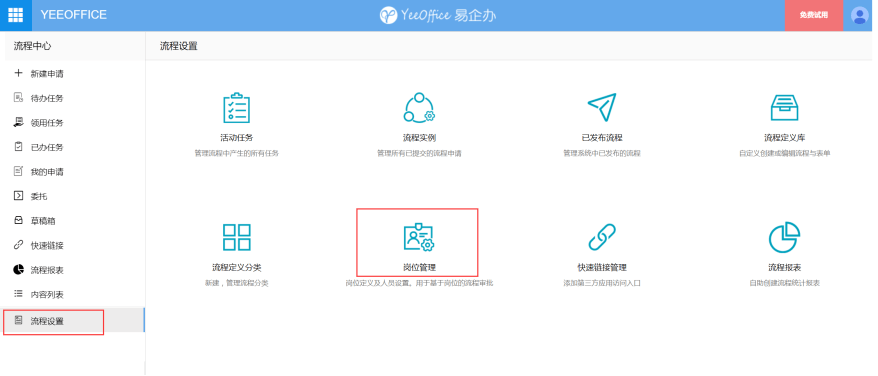This screenshot has height=376, width=878.
Task: Click the 岗位管理 label
Action: (419, 267)
